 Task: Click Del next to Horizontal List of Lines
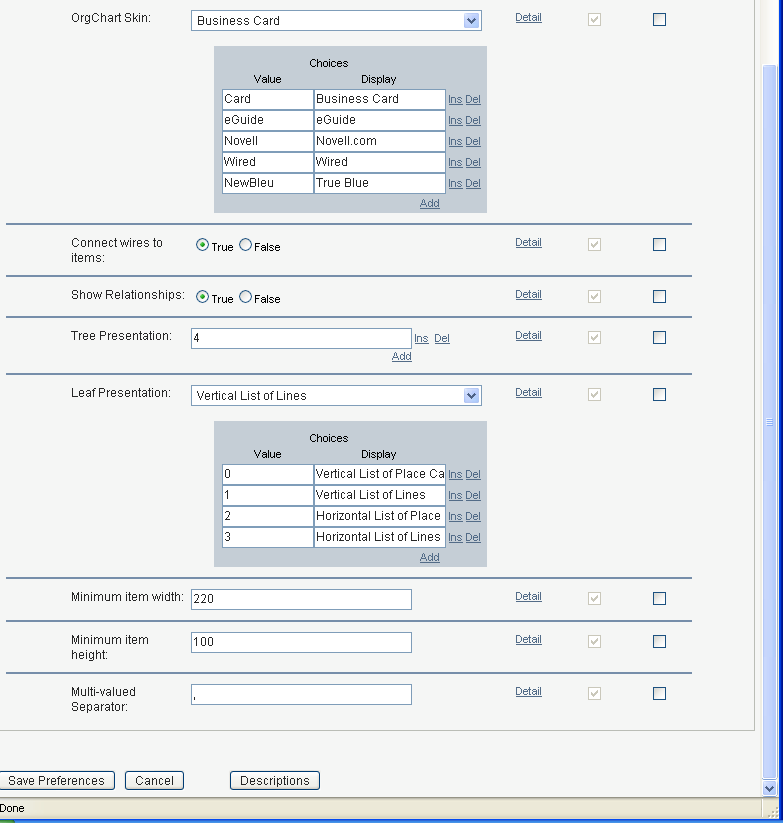pos(473,537)
